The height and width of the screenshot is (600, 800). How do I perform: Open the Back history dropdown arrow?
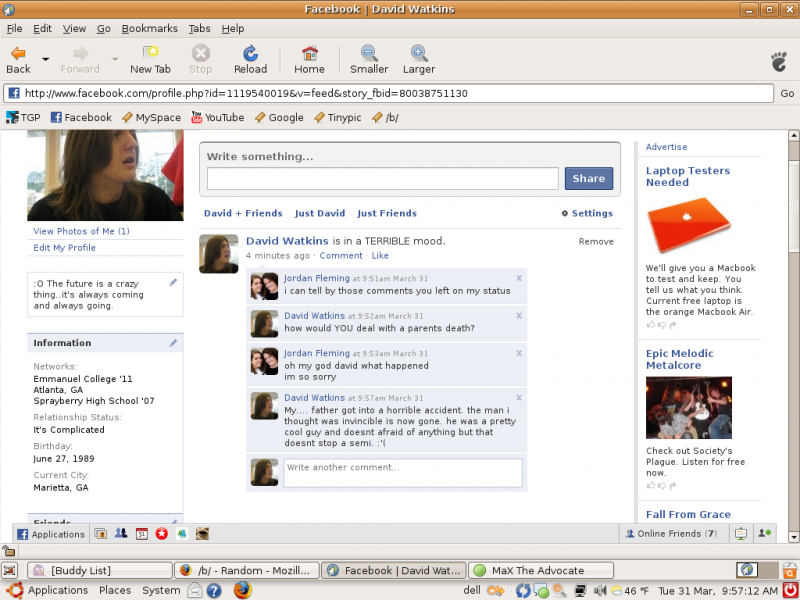45,60
